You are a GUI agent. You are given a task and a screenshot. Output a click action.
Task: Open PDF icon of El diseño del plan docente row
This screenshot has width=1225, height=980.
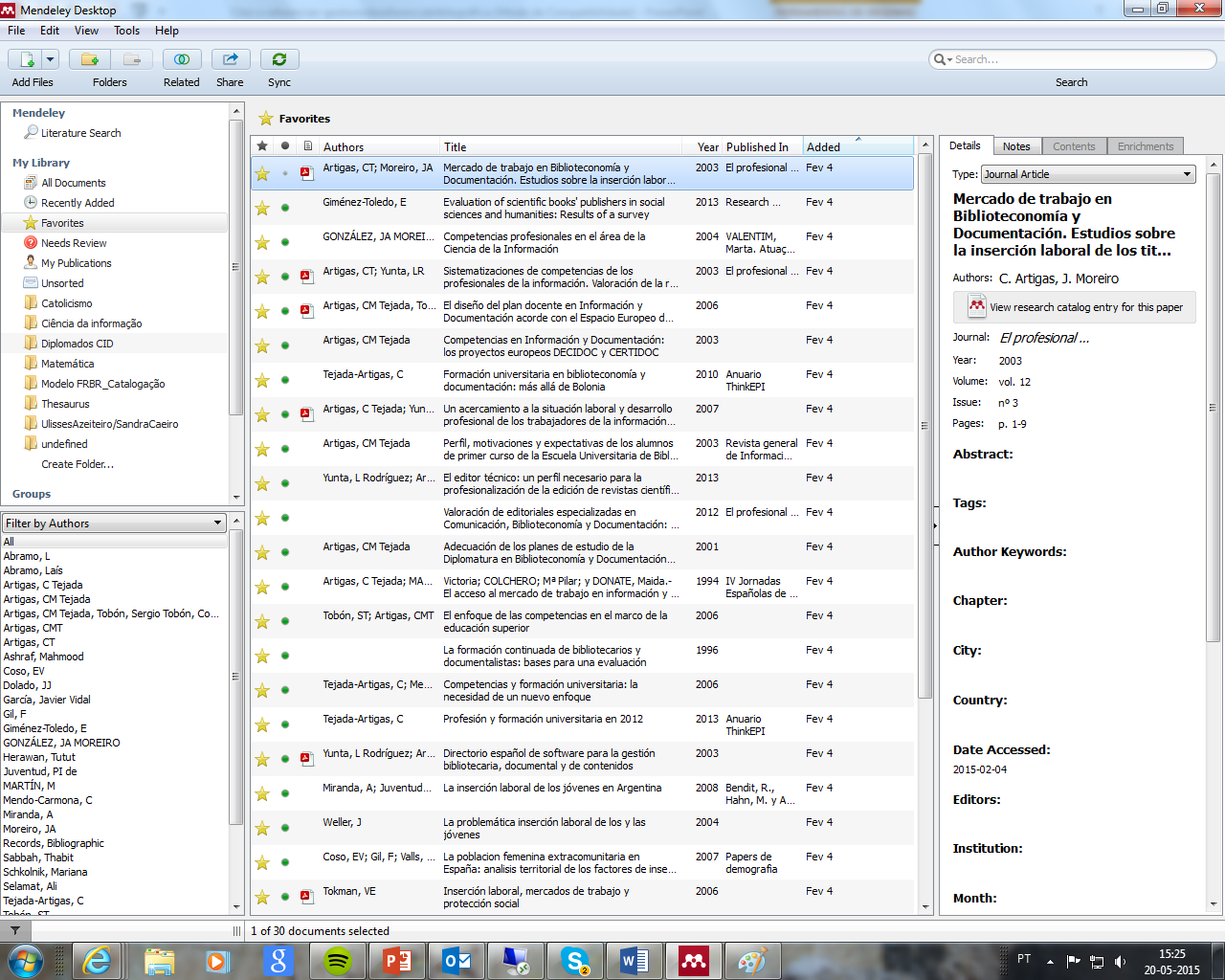(307, 311)
